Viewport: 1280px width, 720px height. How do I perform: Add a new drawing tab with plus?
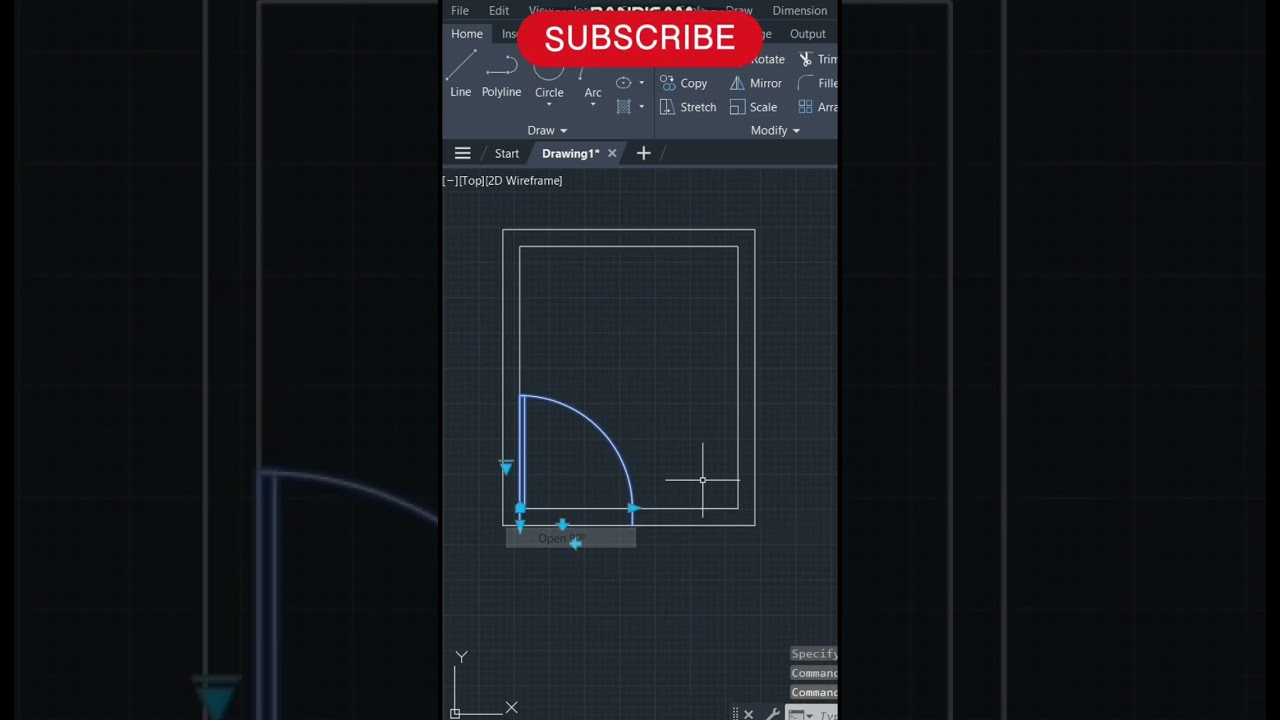pyautogui.click(x=644, y=153)
